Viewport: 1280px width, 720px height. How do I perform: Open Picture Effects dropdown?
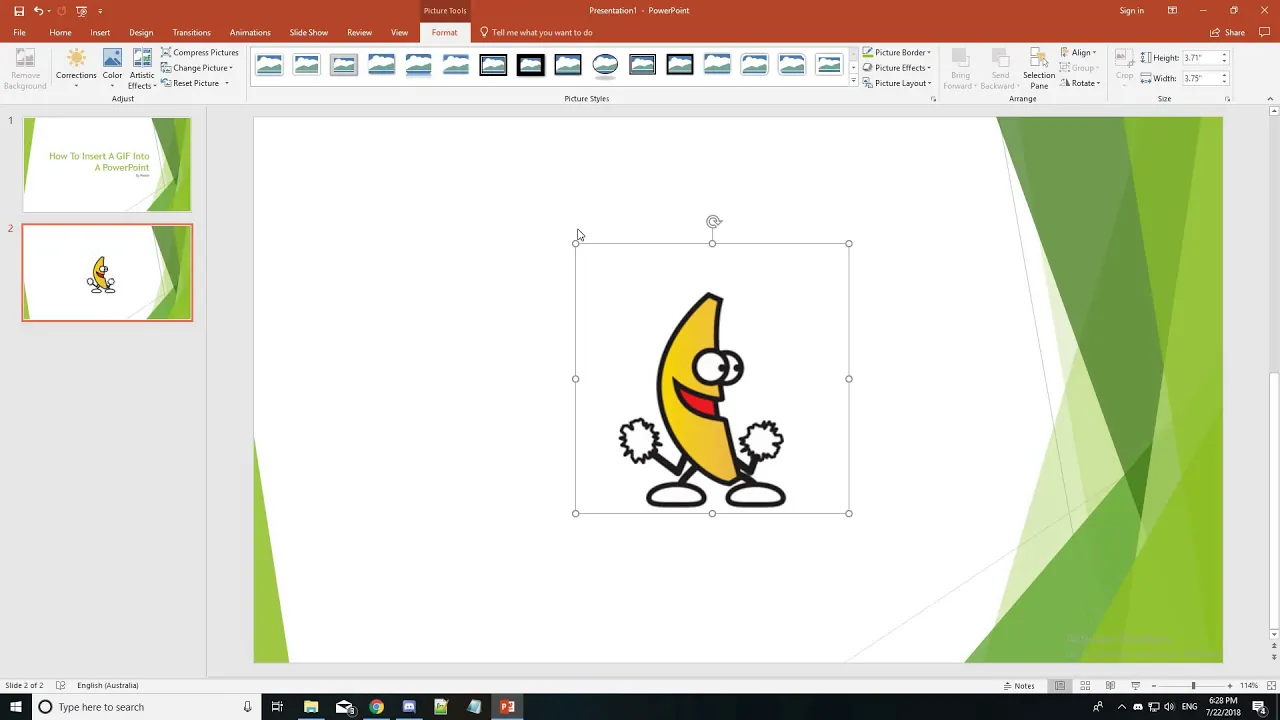pyautogui.click(x=897, y=68)
